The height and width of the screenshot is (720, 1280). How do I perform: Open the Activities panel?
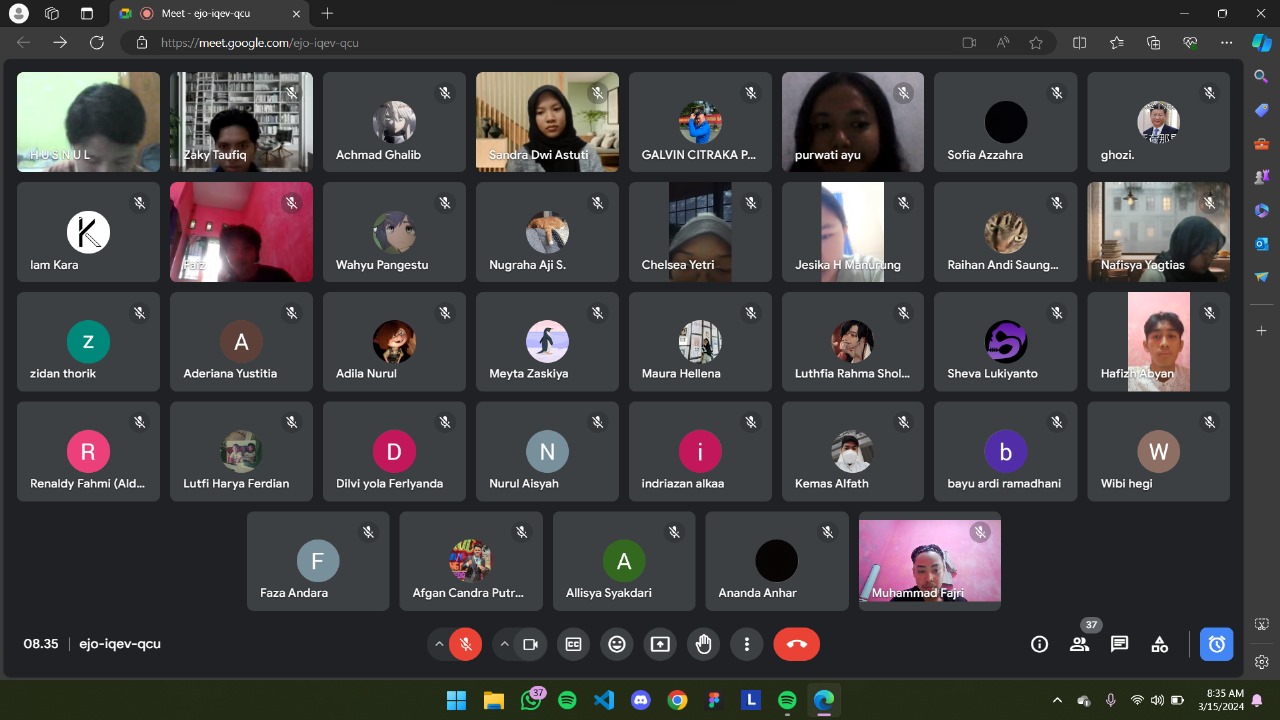(1159, 645)
